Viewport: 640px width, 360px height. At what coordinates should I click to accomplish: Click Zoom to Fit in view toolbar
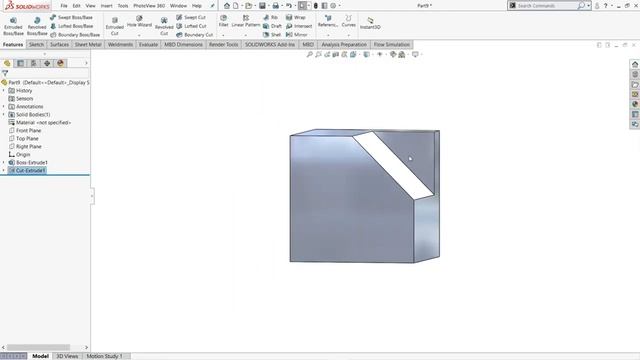coord(310,54)
